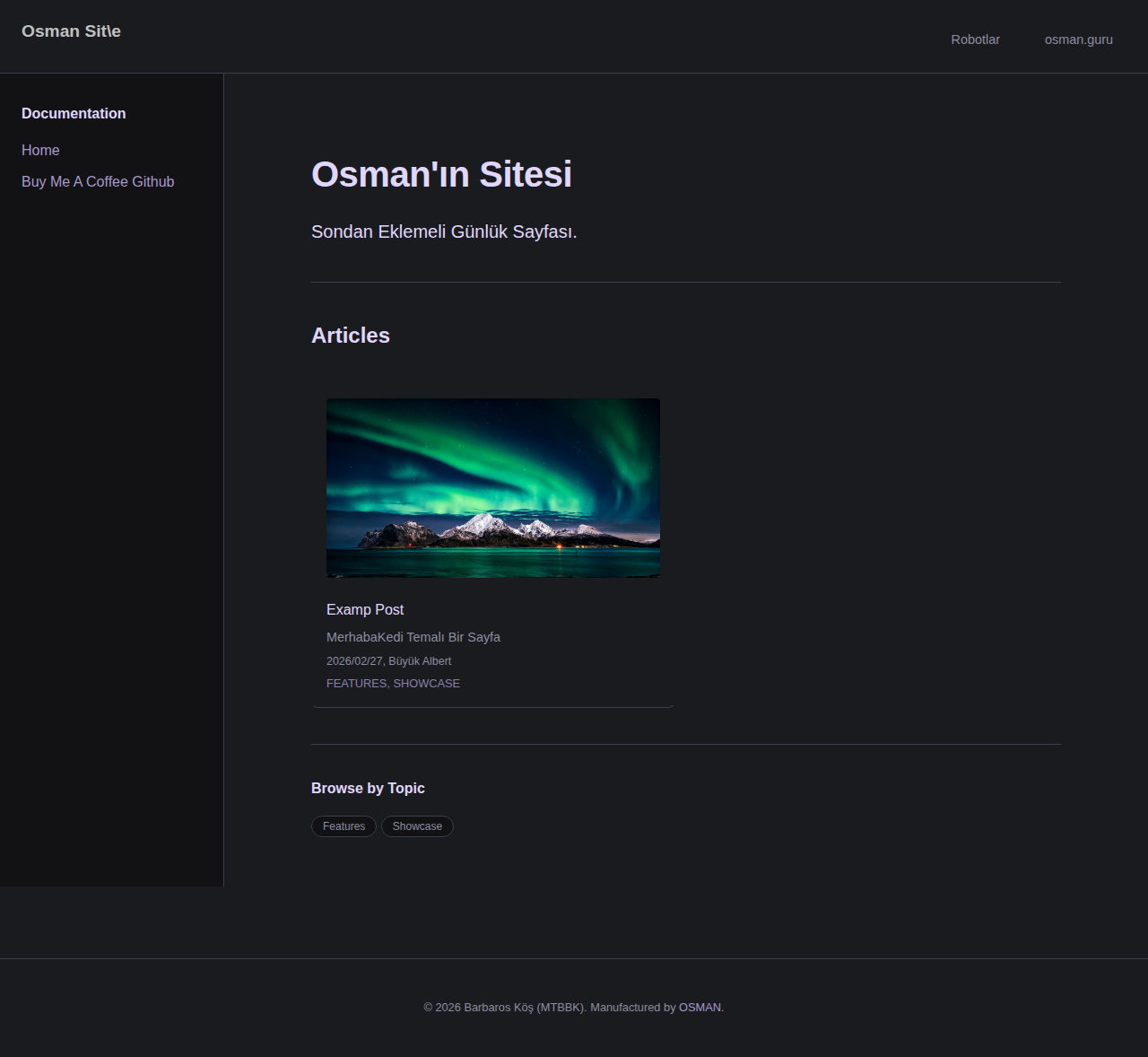Open the Examp Post article title

(365, 609)
